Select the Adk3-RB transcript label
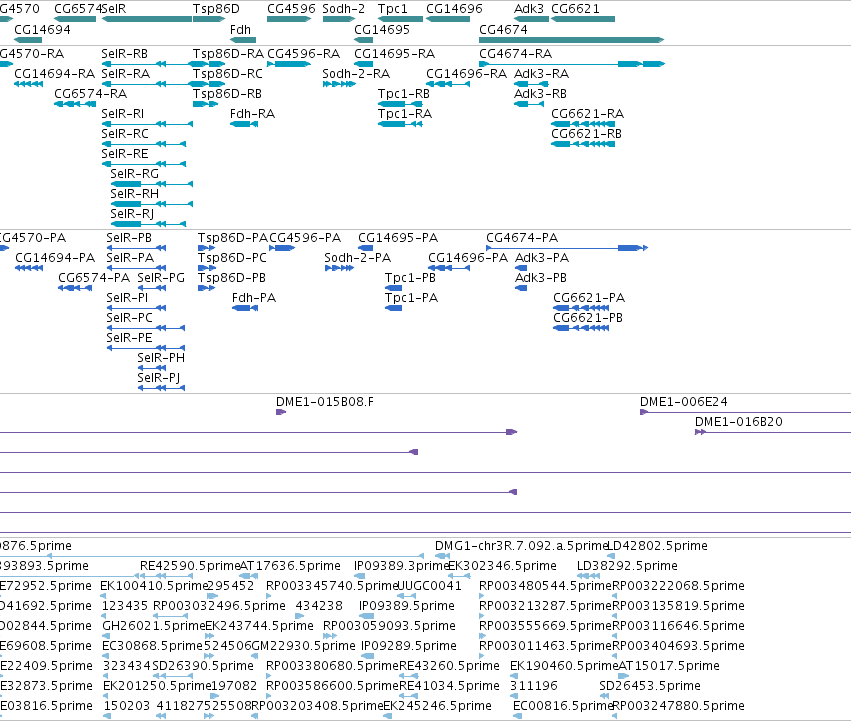 (x=540, y=94)
